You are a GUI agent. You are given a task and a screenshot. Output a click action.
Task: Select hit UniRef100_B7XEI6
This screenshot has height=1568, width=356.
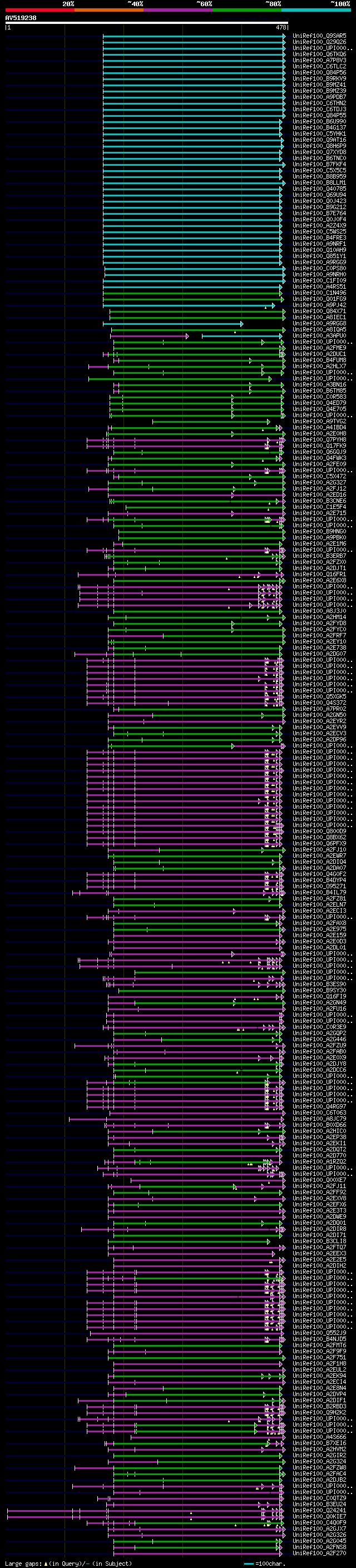319,1443
